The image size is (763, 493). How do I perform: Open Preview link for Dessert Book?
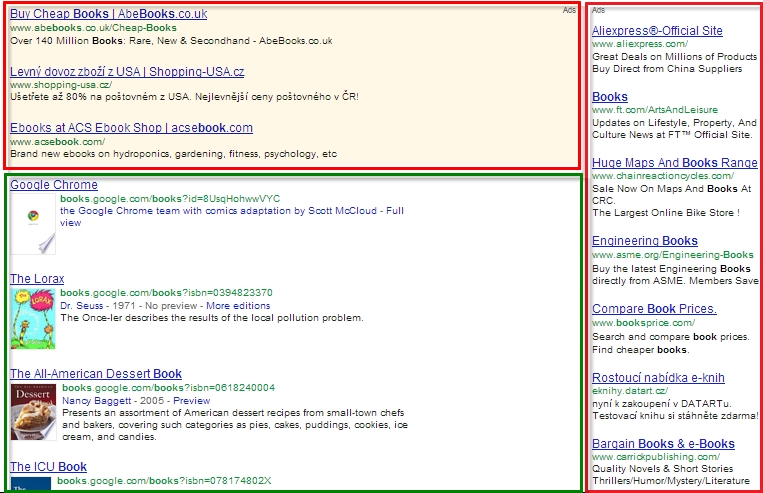[192, 401]
